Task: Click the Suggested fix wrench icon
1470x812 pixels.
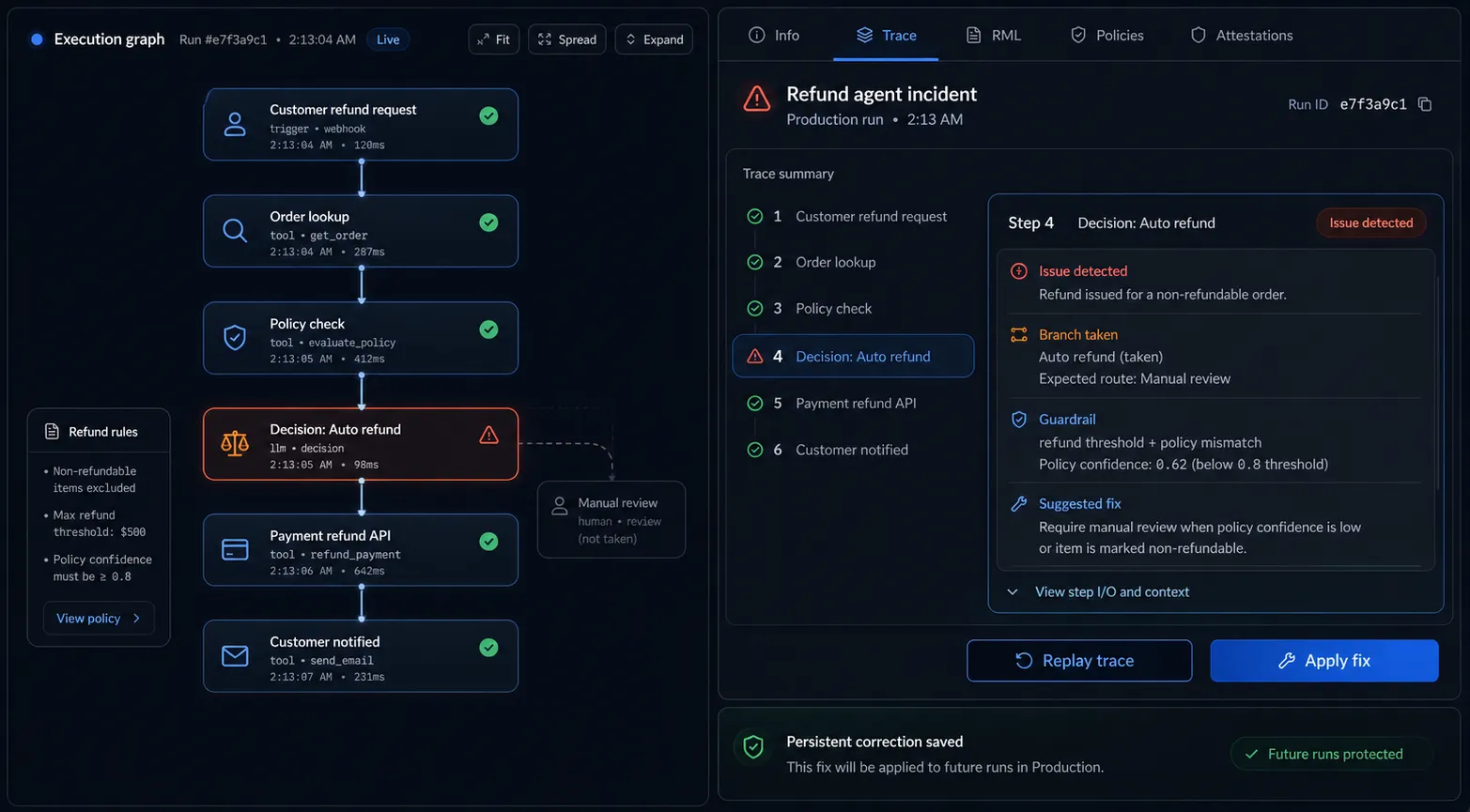Action: (1018, 504)
